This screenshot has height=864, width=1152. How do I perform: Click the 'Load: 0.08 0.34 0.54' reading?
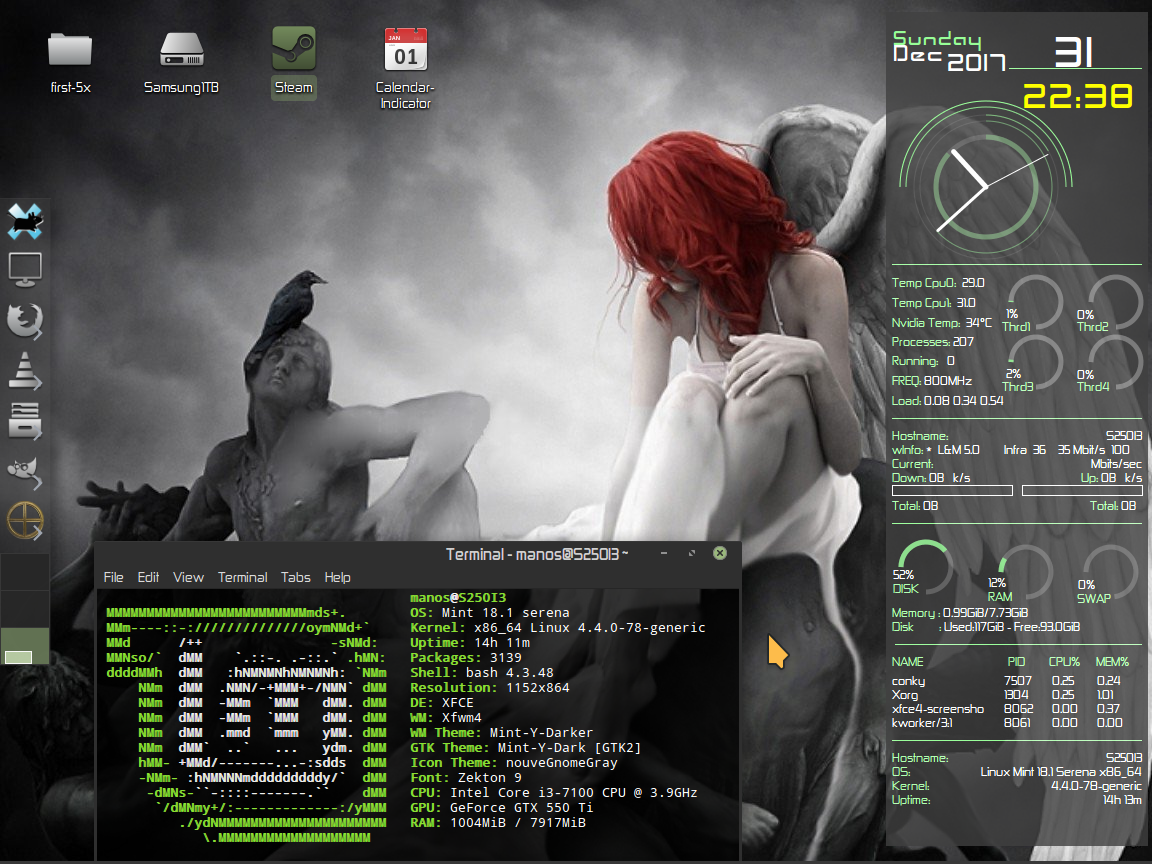[x=947, y=400]
